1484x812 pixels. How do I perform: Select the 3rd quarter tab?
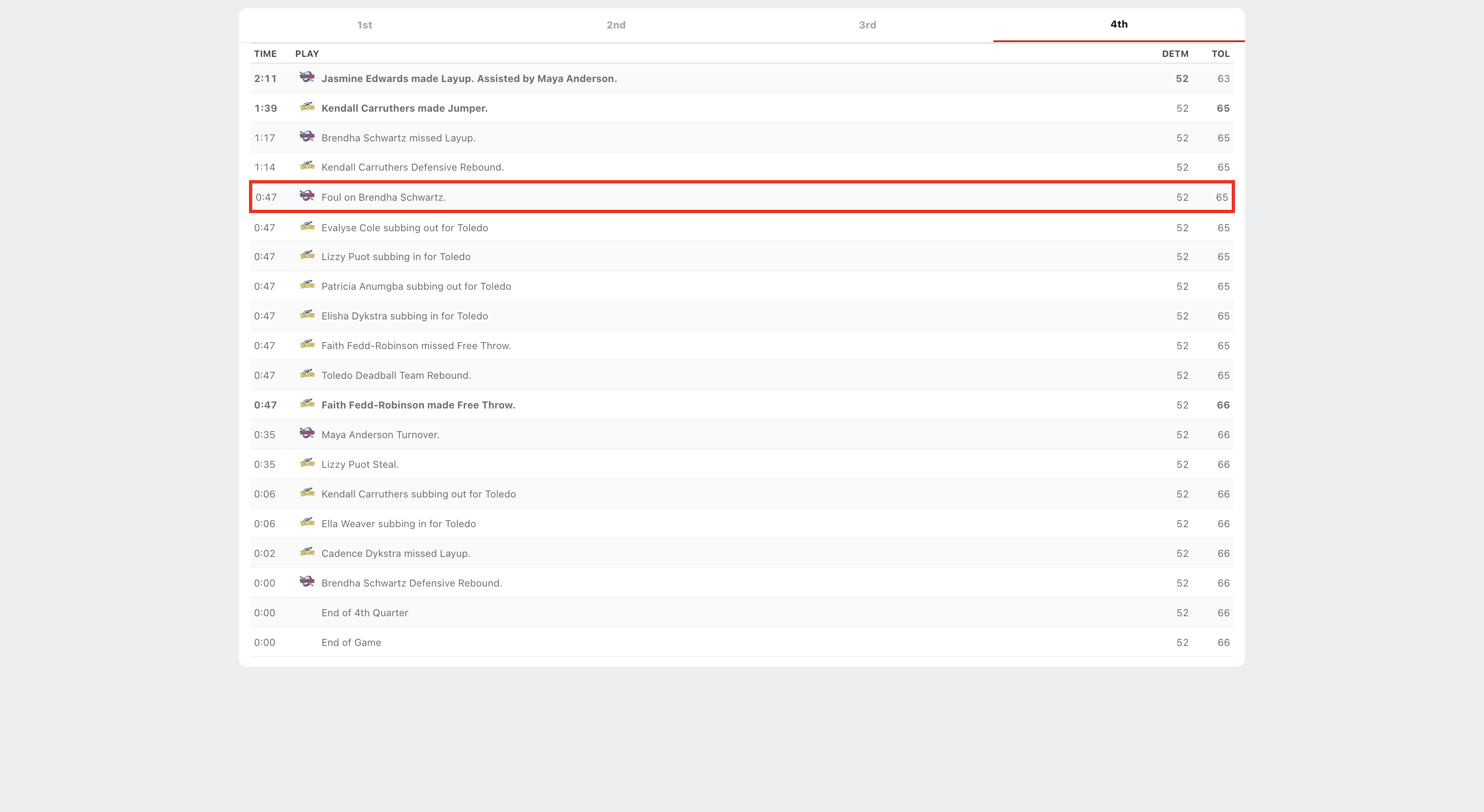[867, 25]
